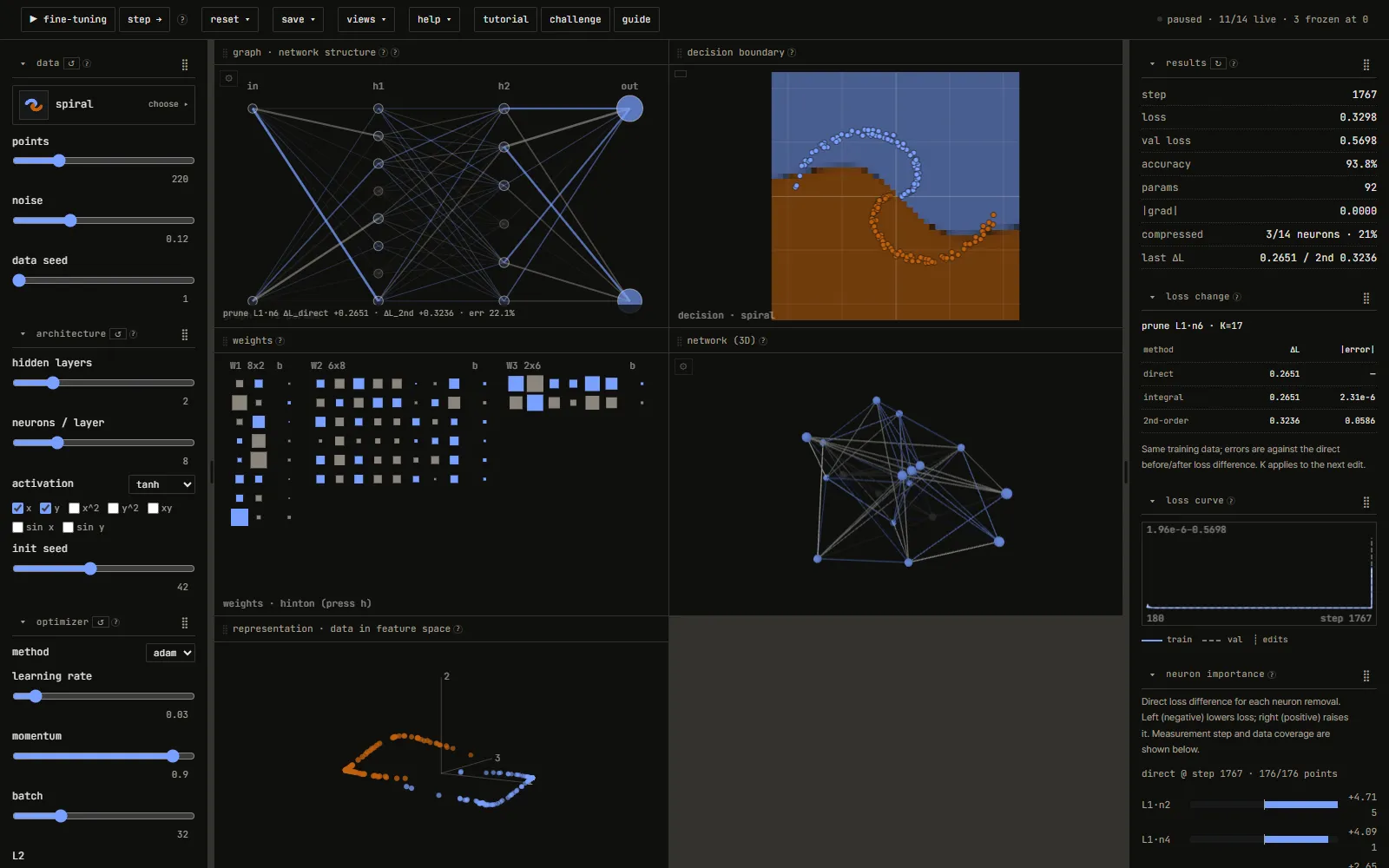Collapse the results section
The image size is (1389, 868).
pos(1152,63)
